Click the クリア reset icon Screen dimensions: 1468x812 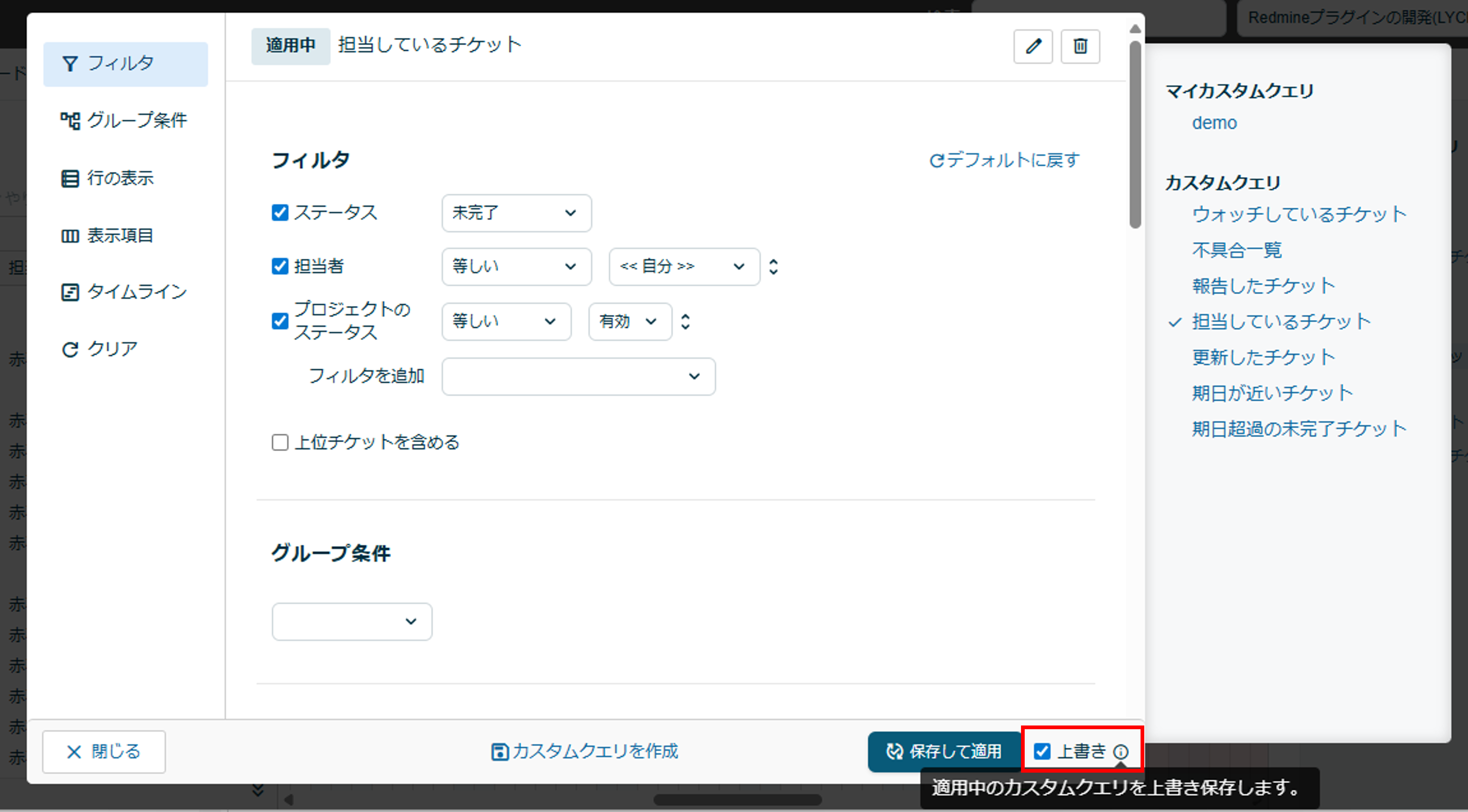70,349
